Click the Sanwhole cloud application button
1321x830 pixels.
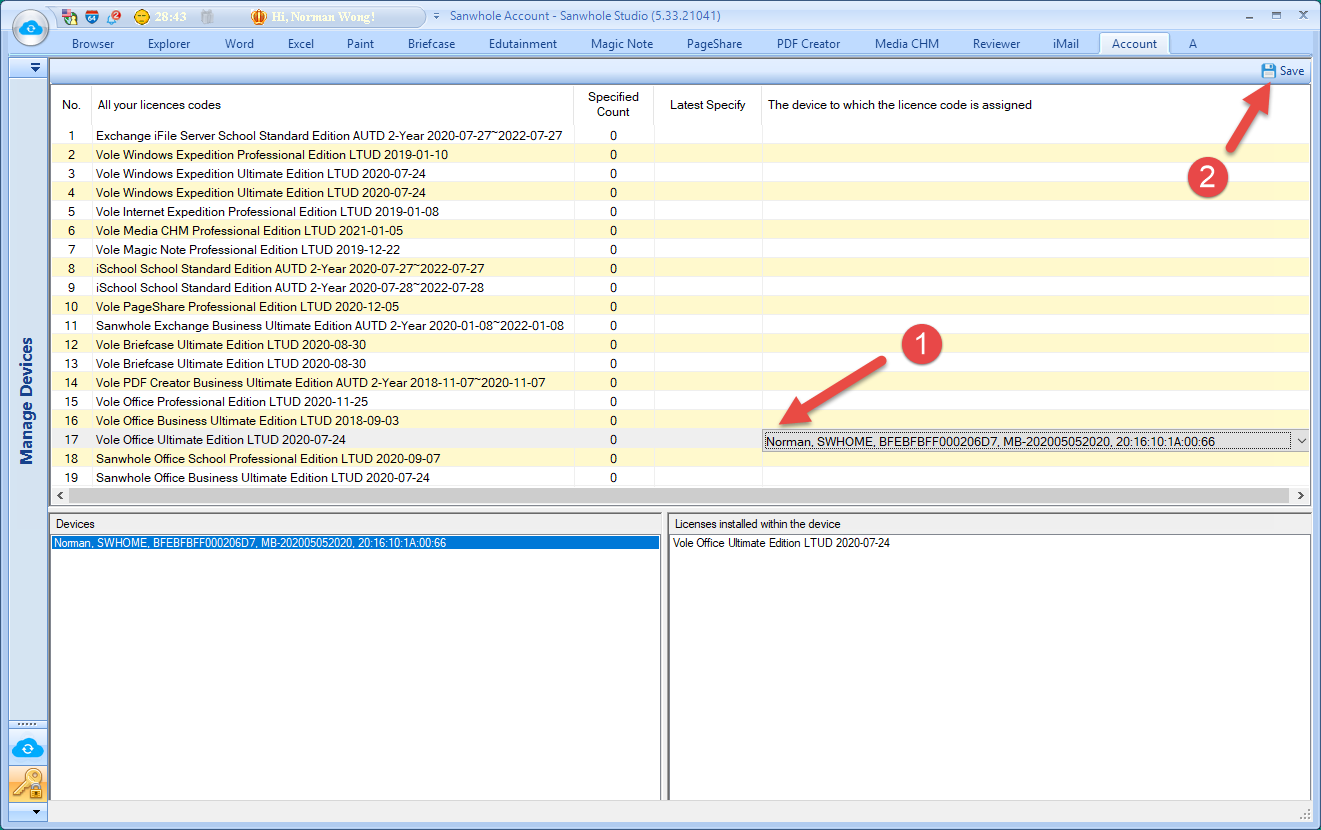click(x=30, y=29)
